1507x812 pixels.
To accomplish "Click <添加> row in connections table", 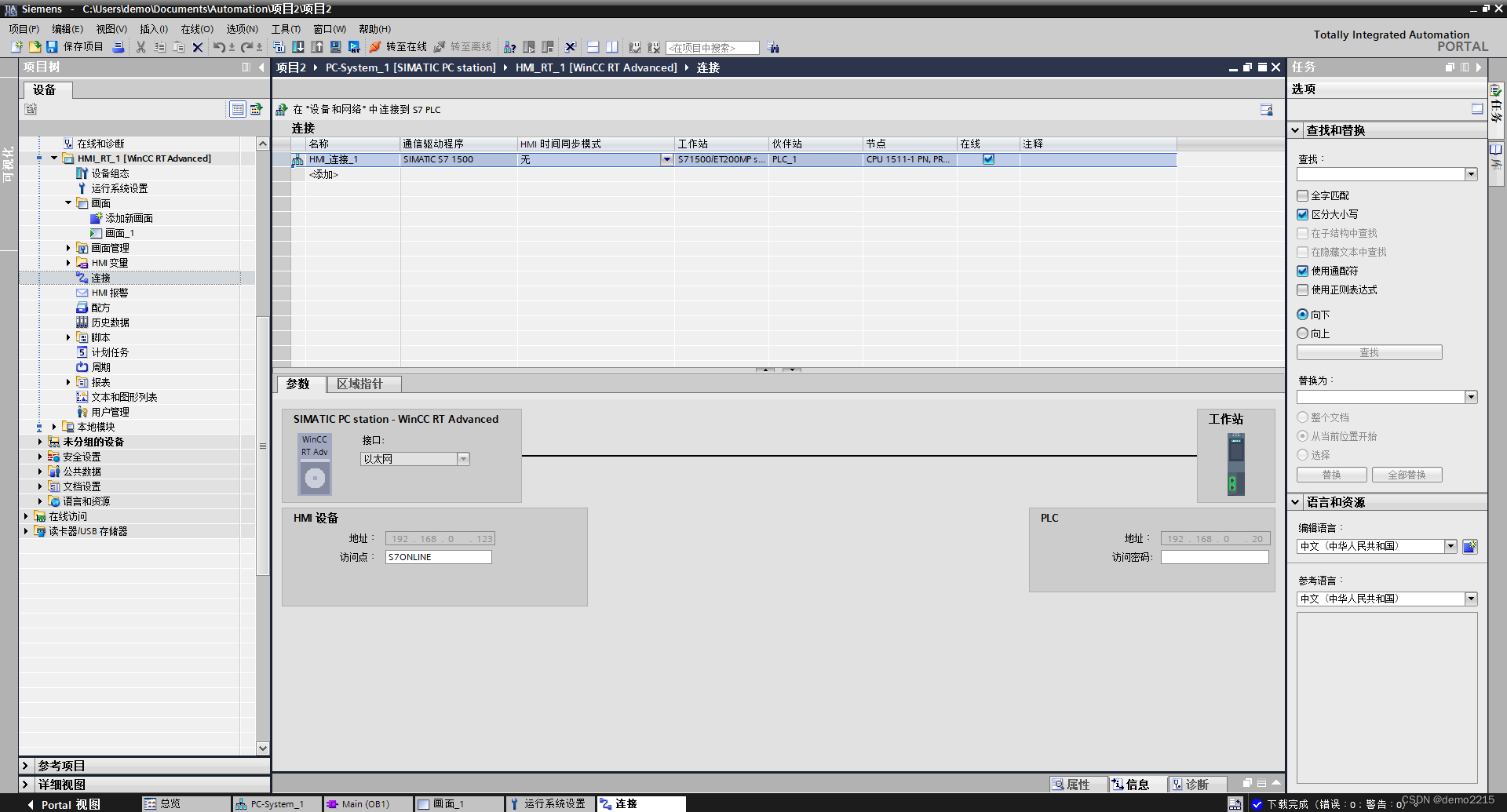I will [323, 174].
